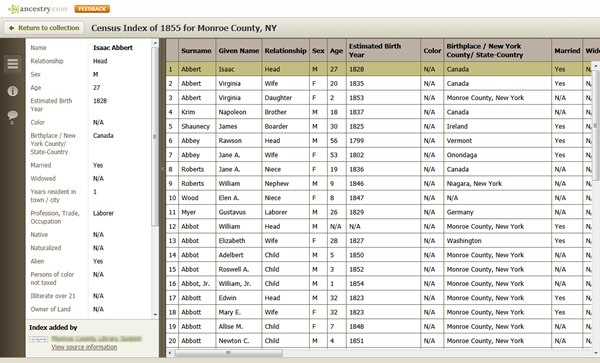Image resolution: width=600 pixels, height=363 pixels.
Task: Click birth year 1846 cell
Action: click(383, 184)
